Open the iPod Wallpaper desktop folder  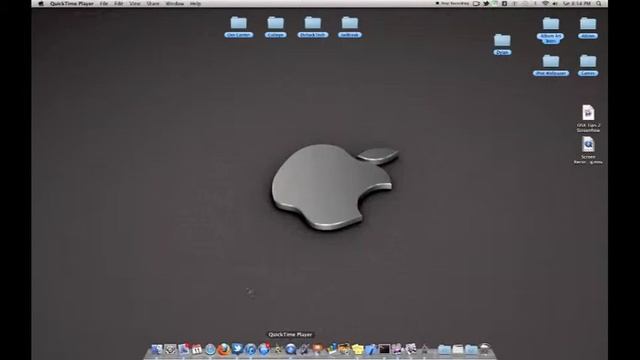click(551, 65)
